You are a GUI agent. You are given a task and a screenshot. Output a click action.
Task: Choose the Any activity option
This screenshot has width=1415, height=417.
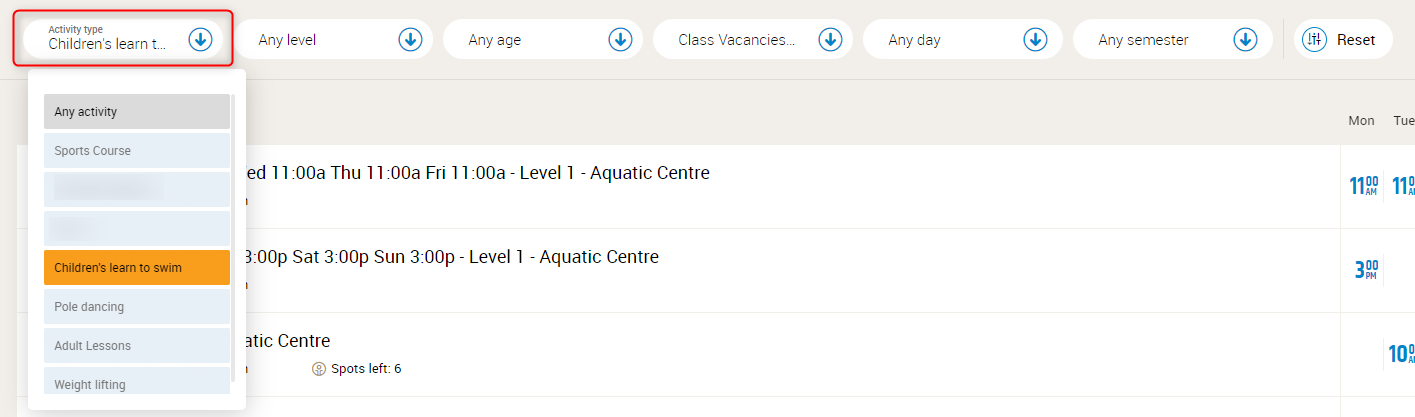pos(137,112)
